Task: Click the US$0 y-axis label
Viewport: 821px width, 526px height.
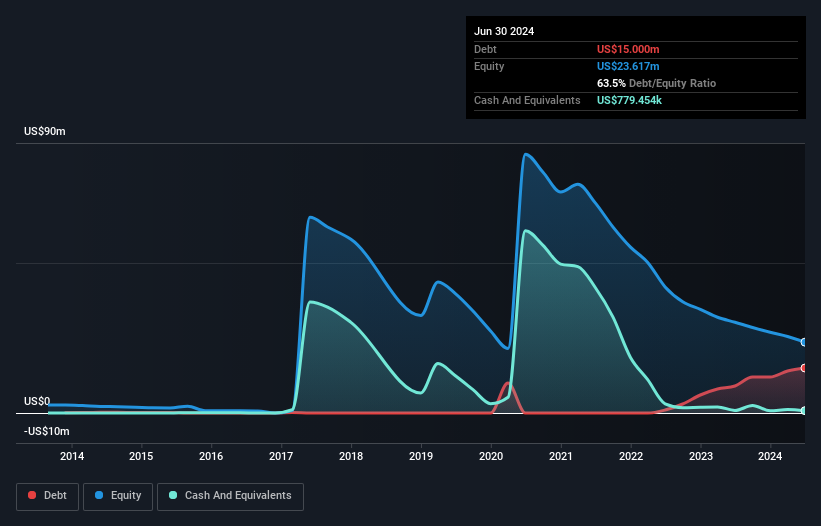Action: click(x=37, y=401)
